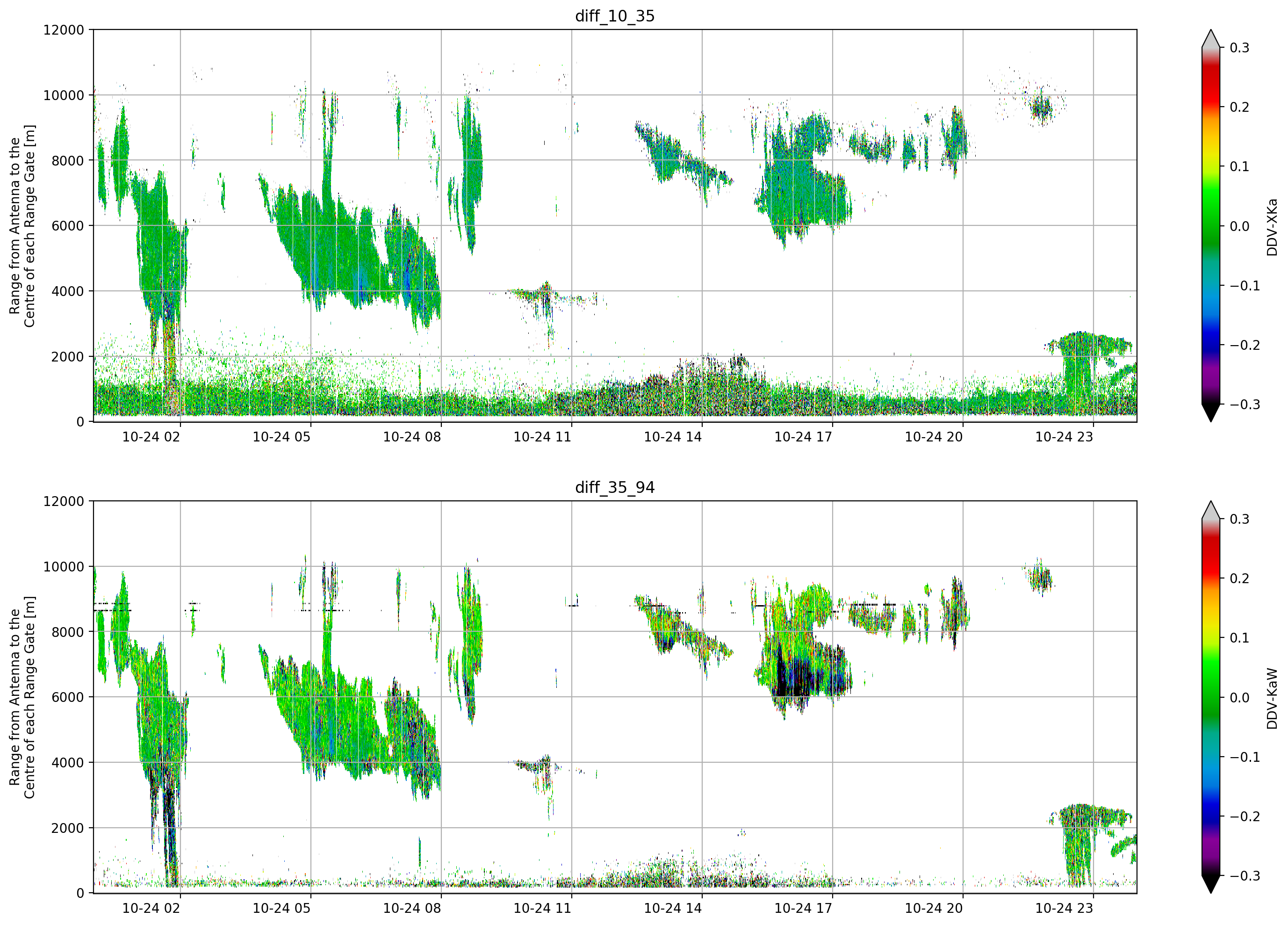Click the 10-24 02 x-tick under diff_35_94

[x=151, y=909]
